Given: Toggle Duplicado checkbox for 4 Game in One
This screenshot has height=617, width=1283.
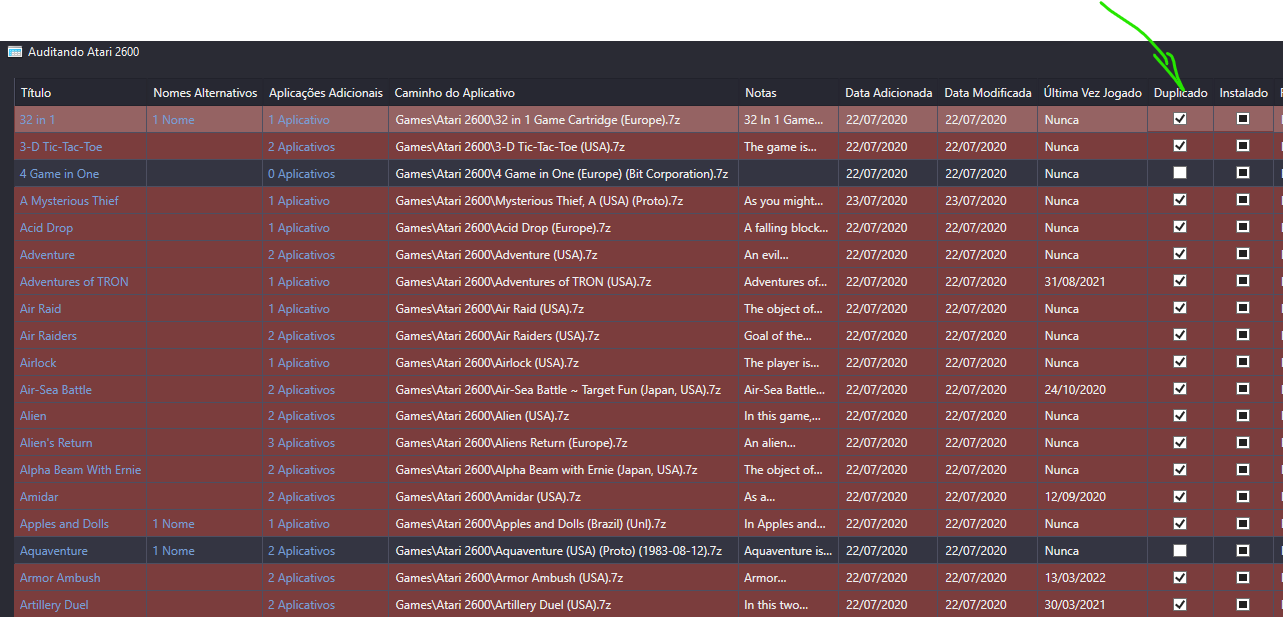Looking at the screenshot, I should pyautogui.click(x=1180, y=173).
